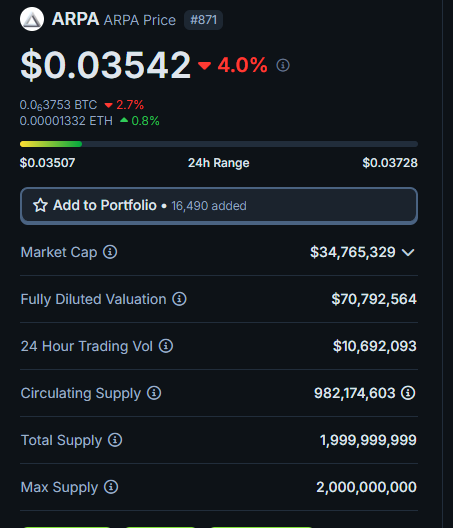Click the ARPA coin logo
Screen dimensions: 453x528
[x=32, y=19]
